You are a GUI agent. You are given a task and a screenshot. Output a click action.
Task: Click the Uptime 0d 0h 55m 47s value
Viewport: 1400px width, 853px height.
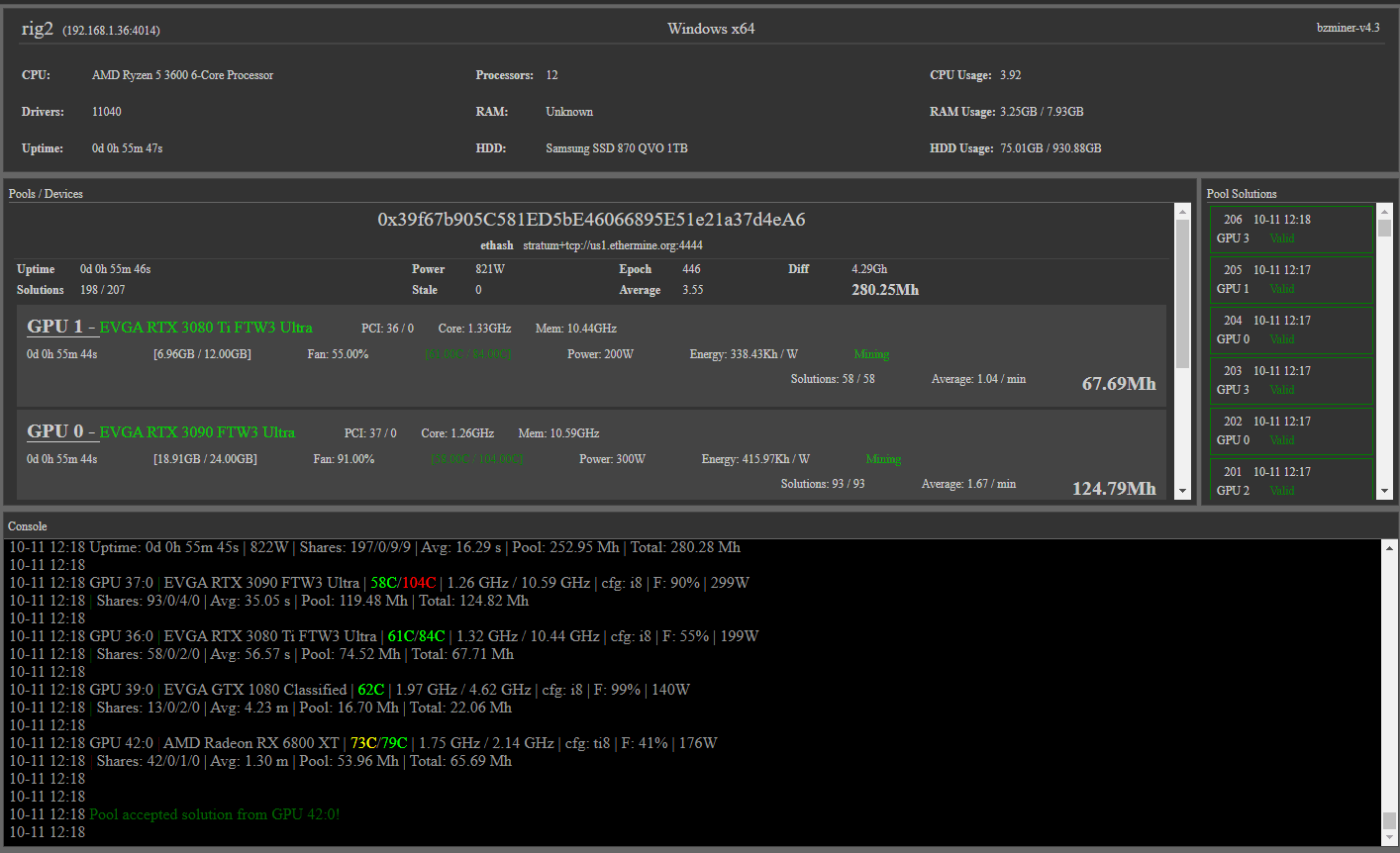pyautogui.click(x=127, y=148)
